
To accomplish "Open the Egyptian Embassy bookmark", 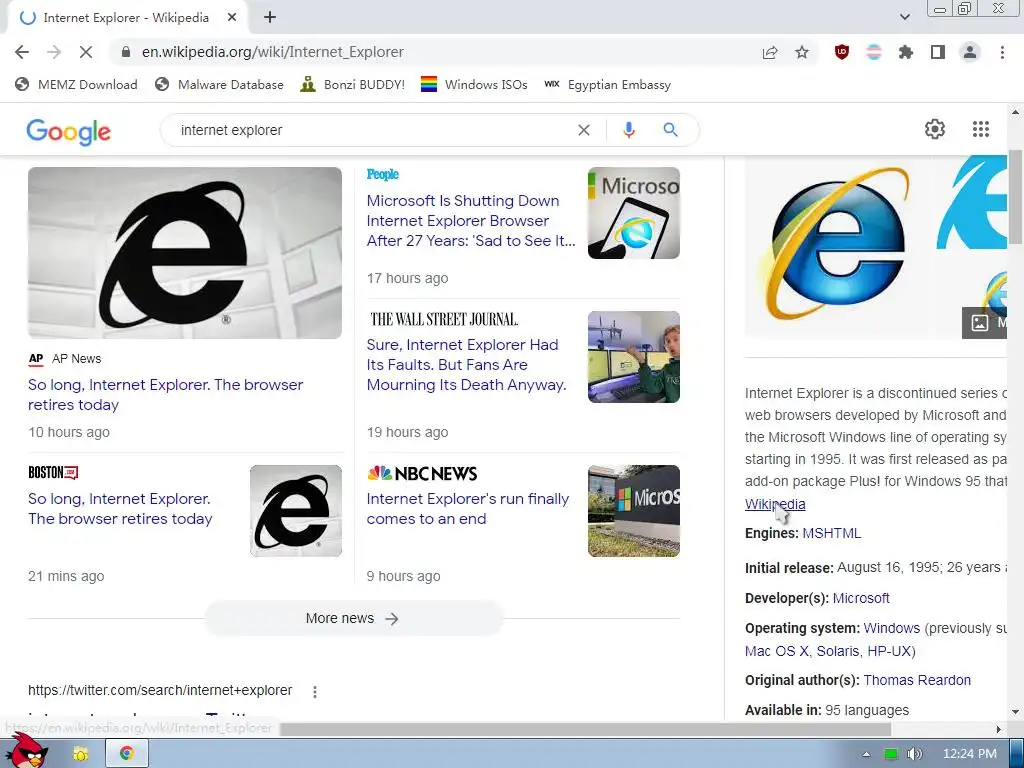I will 607,84.
